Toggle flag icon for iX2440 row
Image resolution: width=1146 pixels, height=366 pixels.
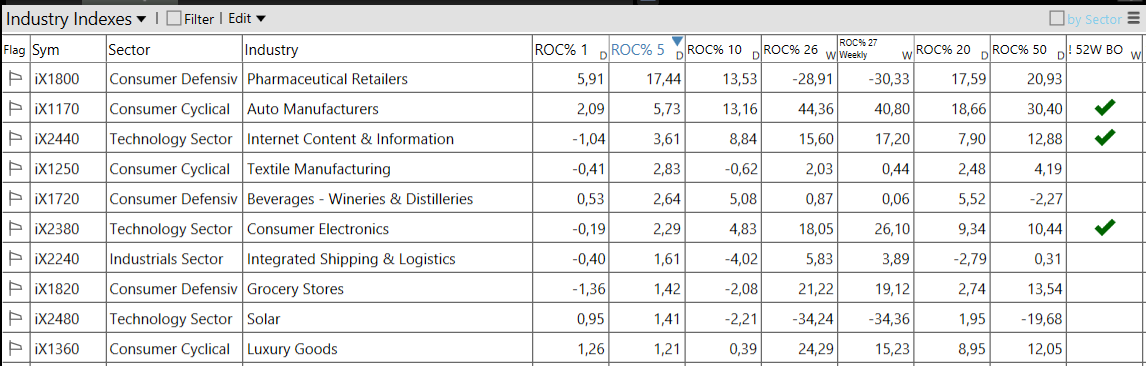point(15,139)
